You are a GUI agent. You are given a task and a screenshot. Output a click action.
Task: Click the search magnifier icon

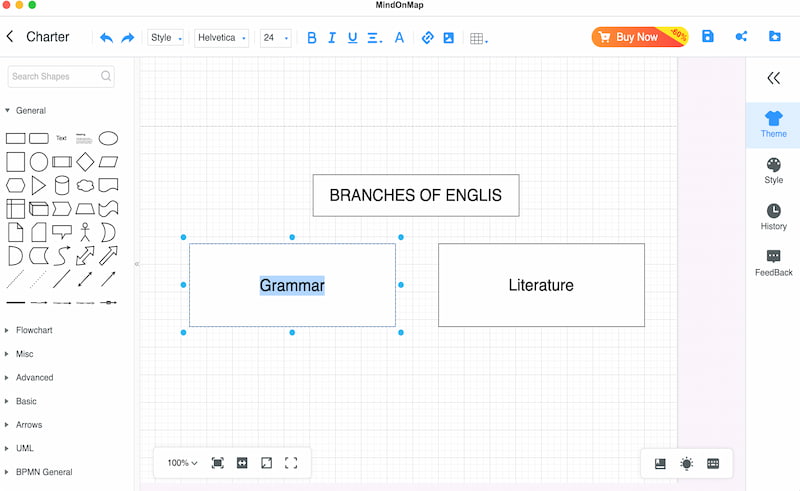click(x=106, y=76)
